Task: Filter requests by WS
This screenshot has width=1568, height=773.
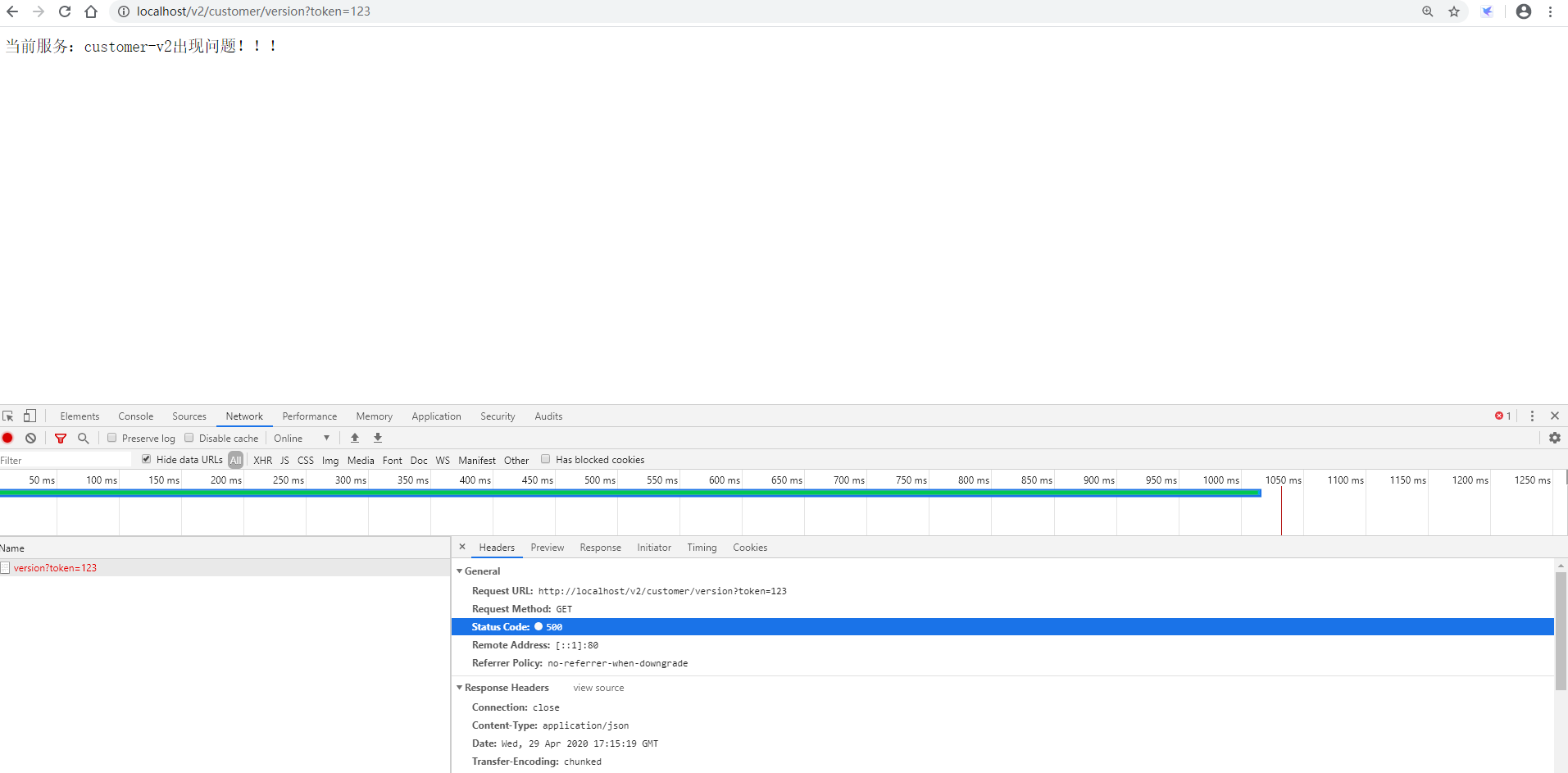Action: point(443,460)
